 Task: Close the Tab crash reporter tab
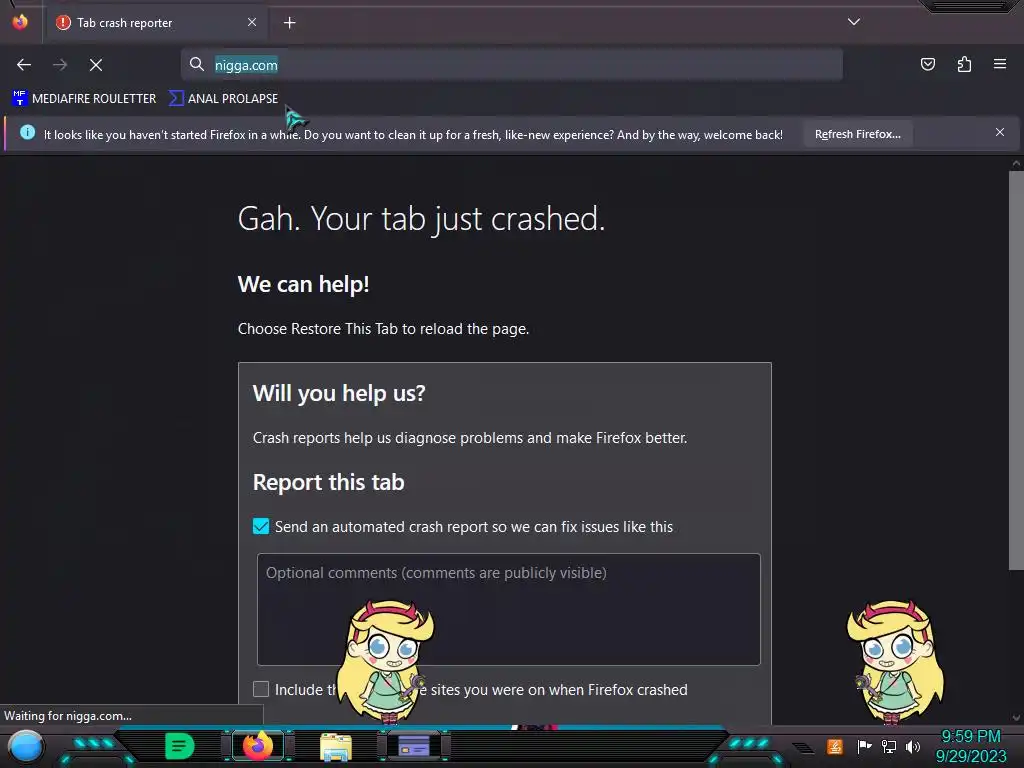tap(252, 22)
